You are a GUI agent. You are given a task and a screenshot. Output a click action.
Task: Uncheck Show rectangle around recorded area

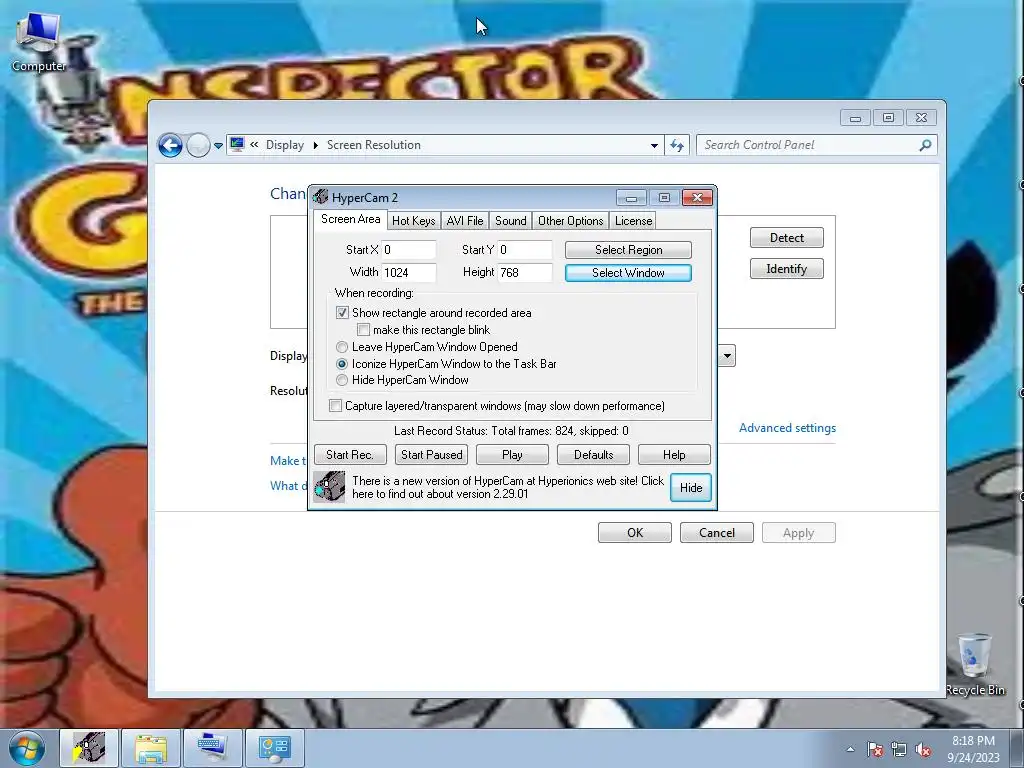pyautogui.click(x=342, y=313)
